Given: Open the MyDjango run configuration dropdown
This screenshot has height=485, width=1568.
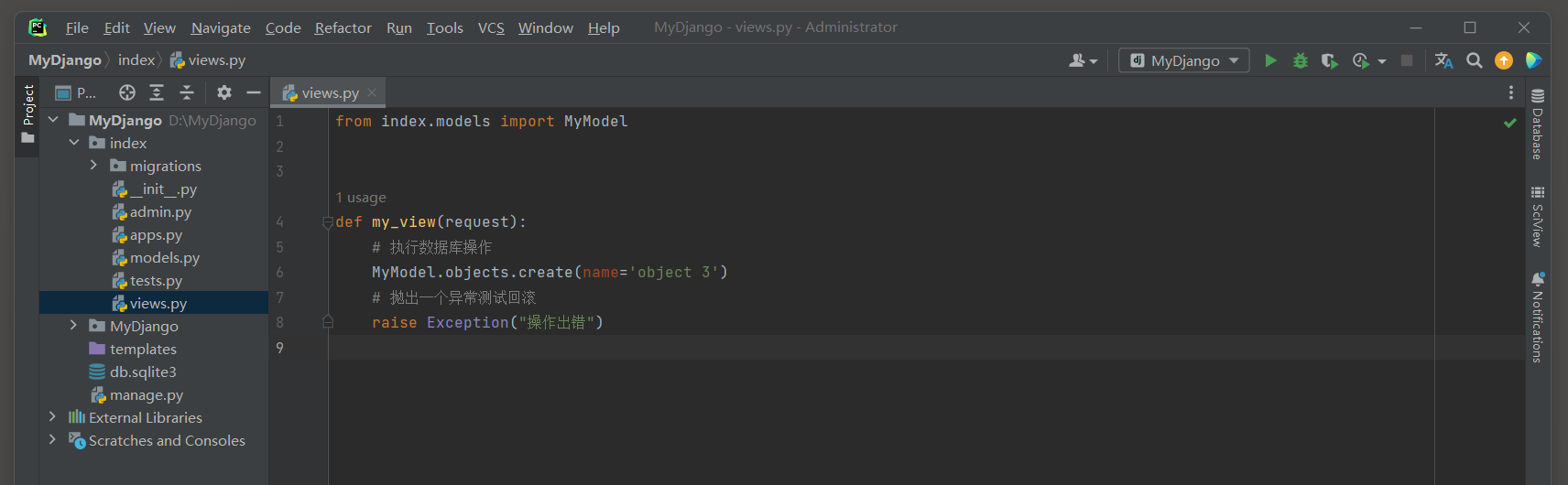Looking at the screenshot, I should click(x=1183, y=60).
